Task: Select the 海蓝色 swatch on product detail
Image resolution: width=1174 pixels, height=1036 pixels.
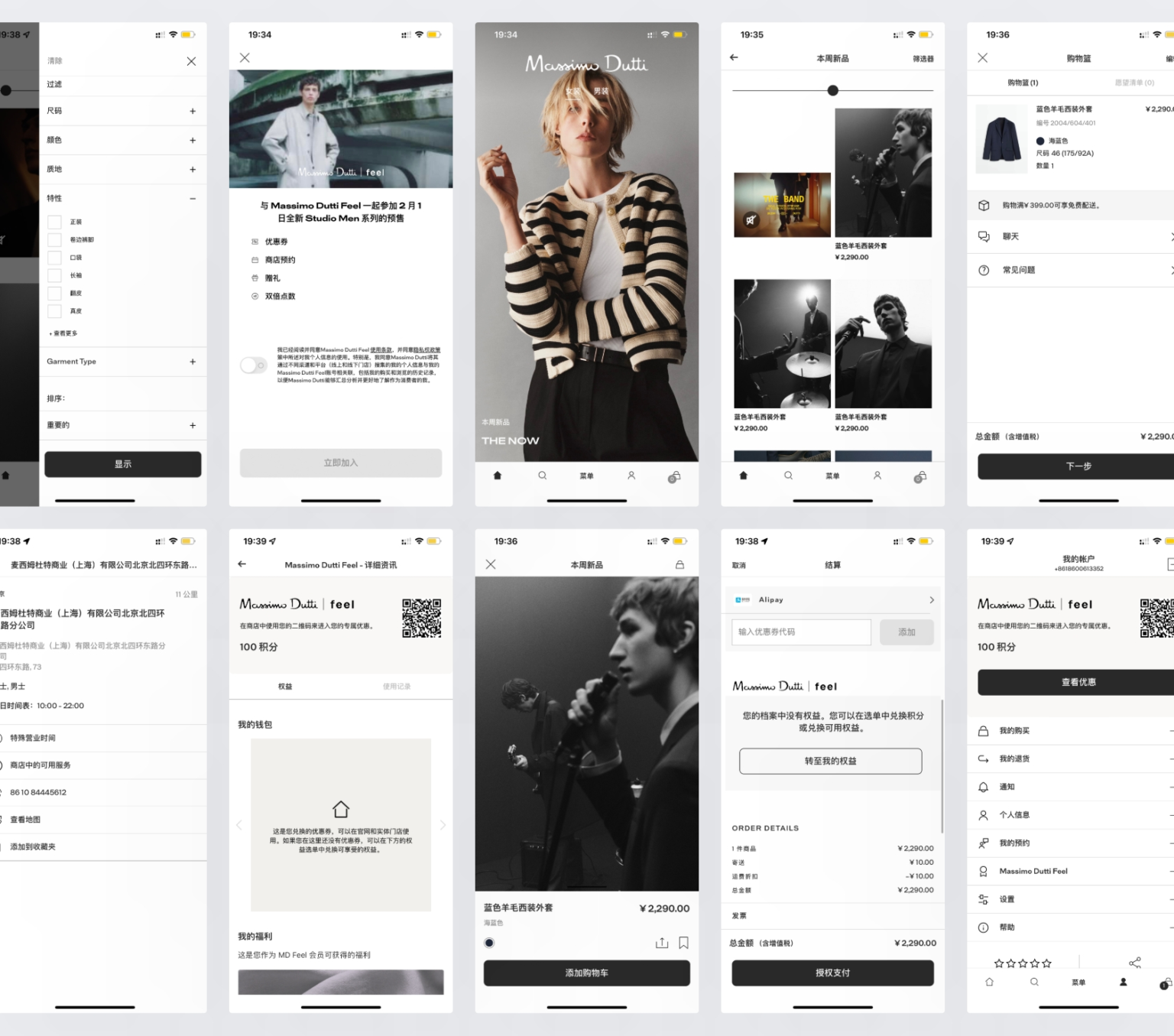Action: (489, 943)
